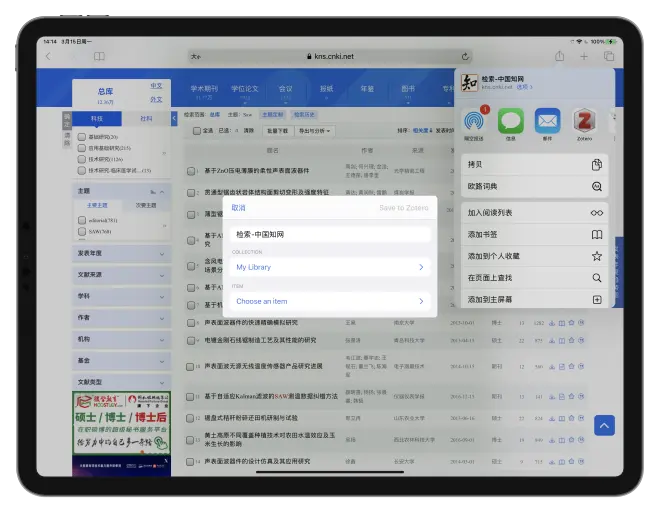Tap 取消 to cancel the Zotero dialog
The image size is (660, 513).
(x=238, y=208)
